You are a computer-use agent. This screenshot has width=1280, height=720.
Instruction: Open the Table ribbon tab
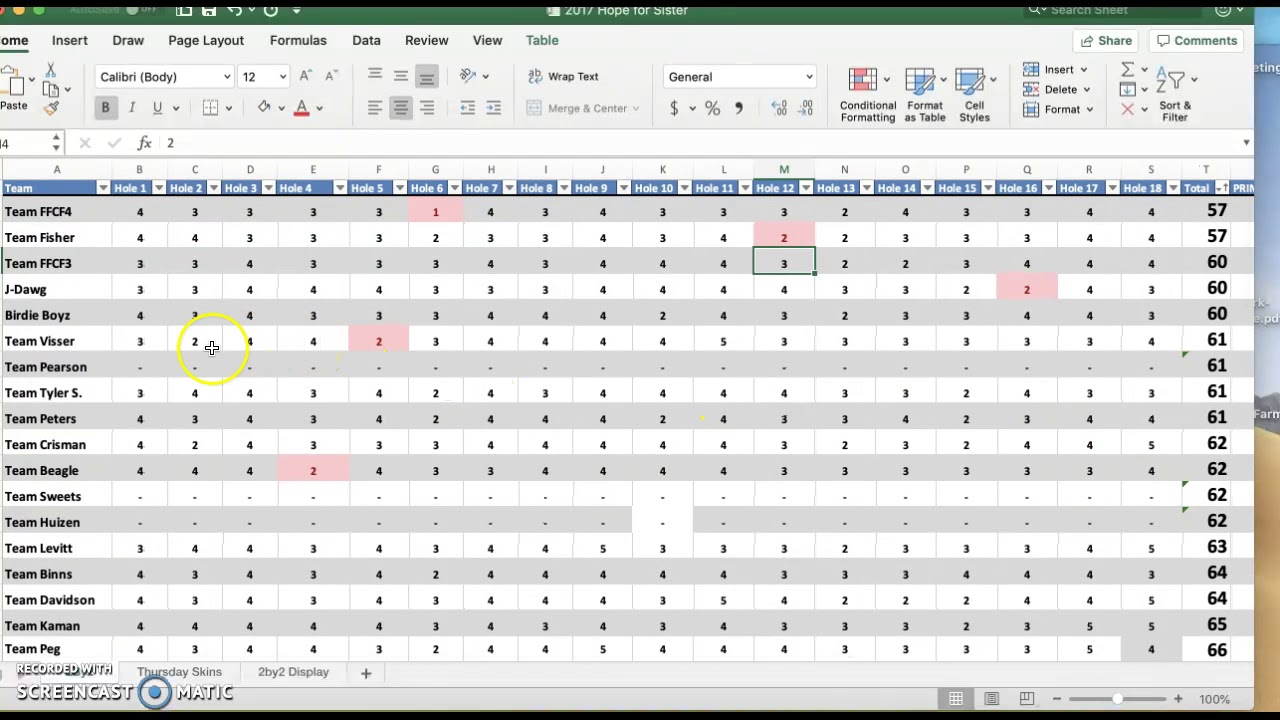[x=542, y=40]
